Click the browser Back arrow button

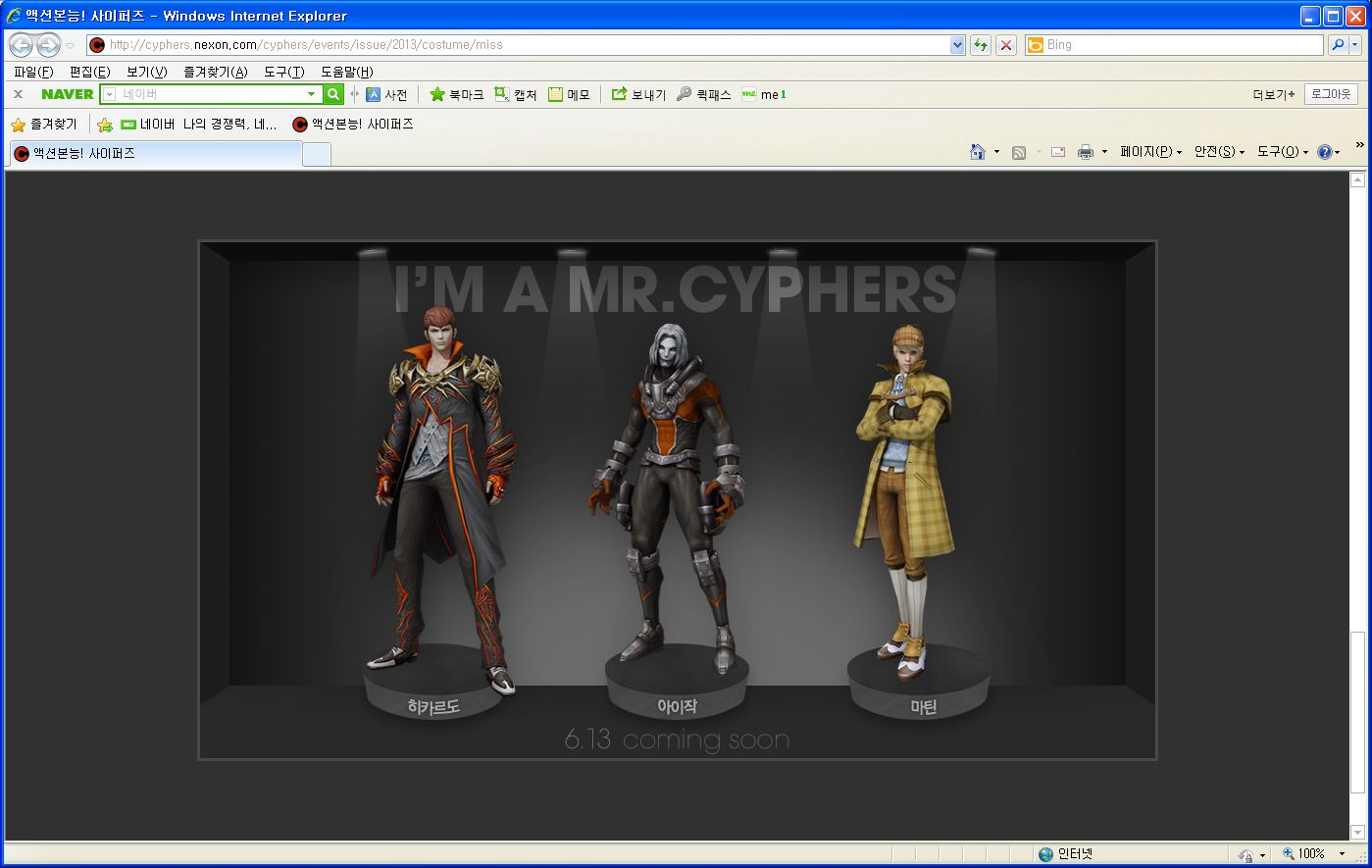click(x=21, y=45)
